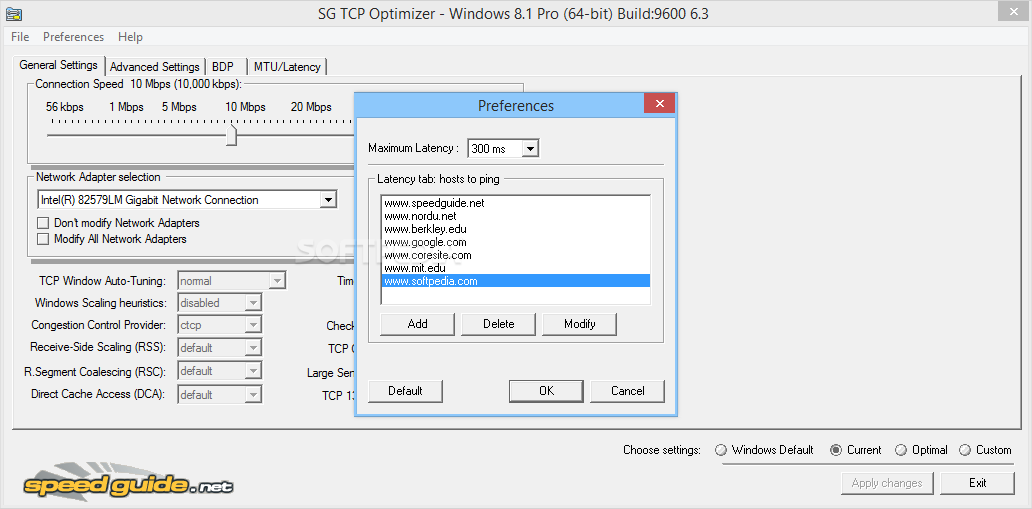Select www.softpedia.com host entry

click(515, 281)
